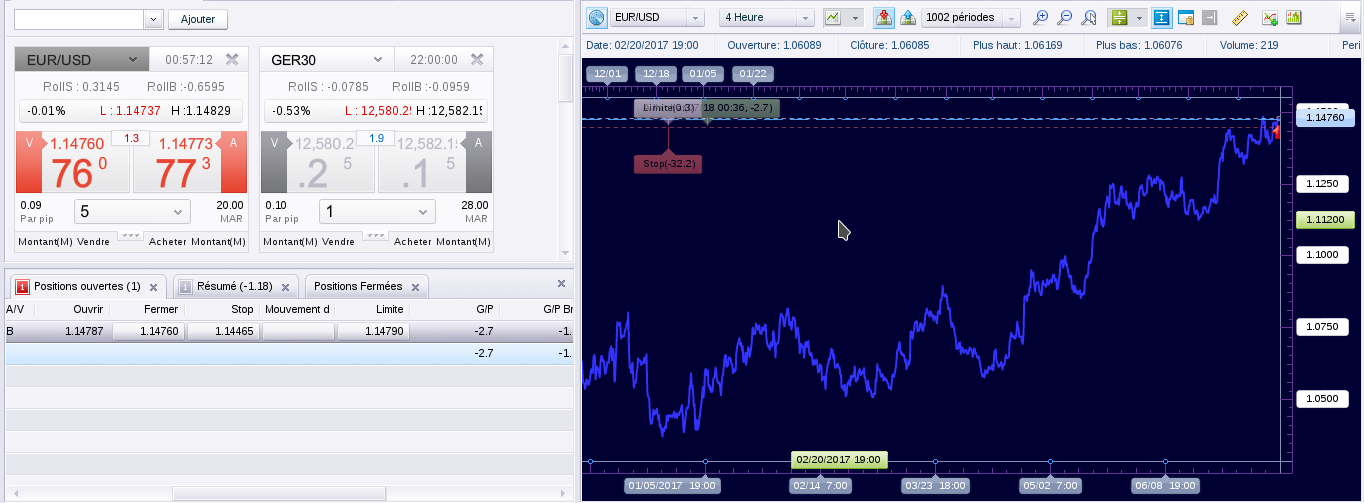Close the EUR/USD rate tile

tap(233, 60)
